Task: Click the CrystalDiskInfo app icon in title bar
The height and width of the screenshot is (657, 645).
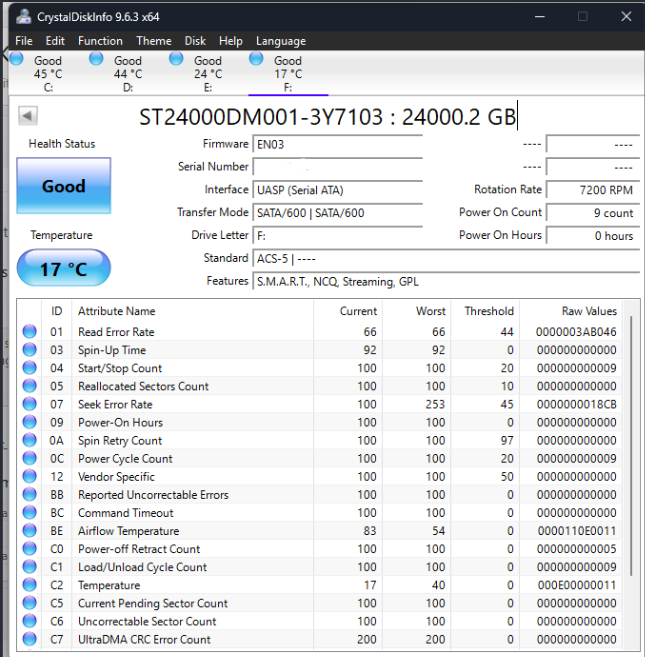Action: point(23,17)
